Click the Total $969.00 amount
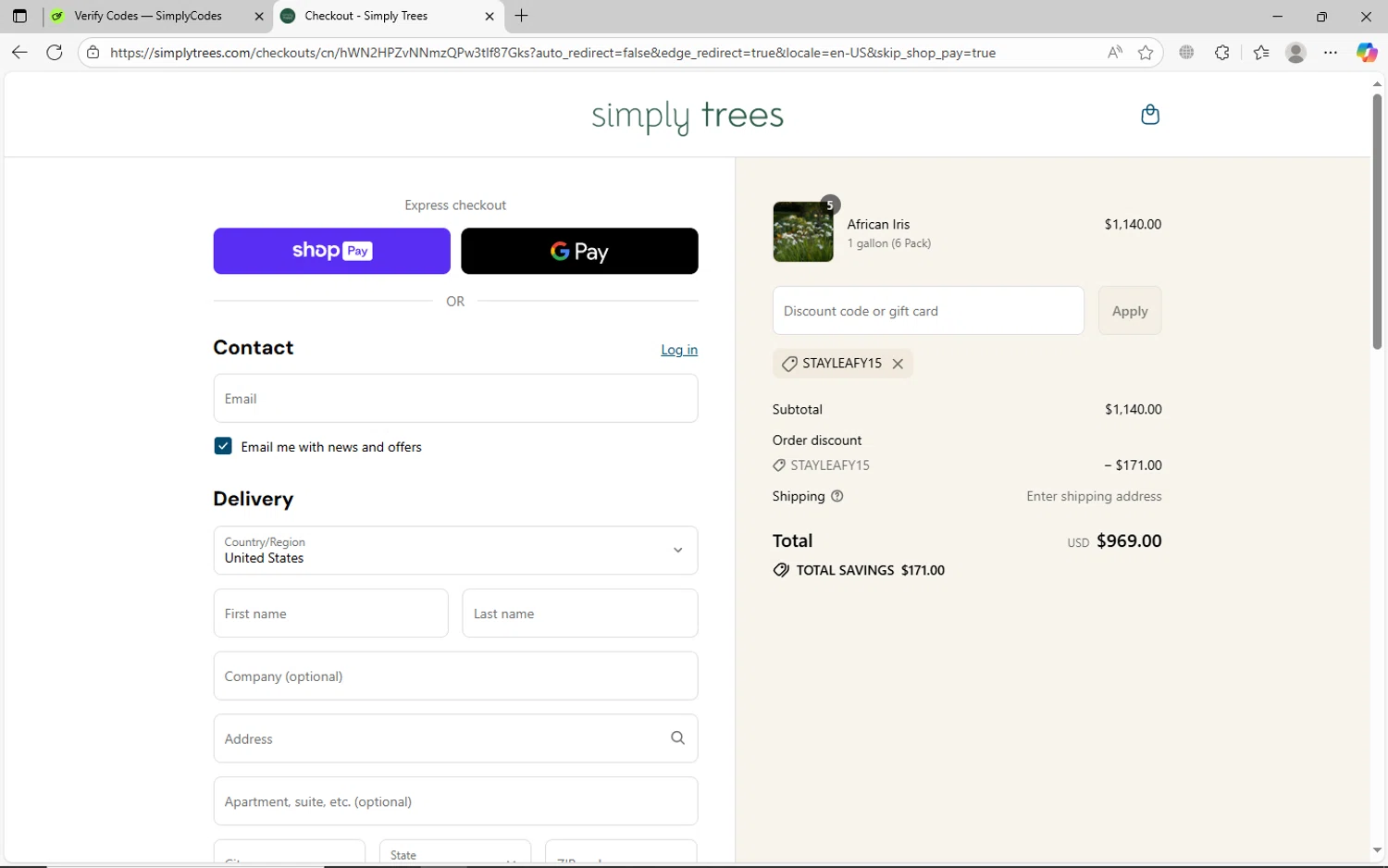Screen dimensions: 1388x868 [1129, 541]
